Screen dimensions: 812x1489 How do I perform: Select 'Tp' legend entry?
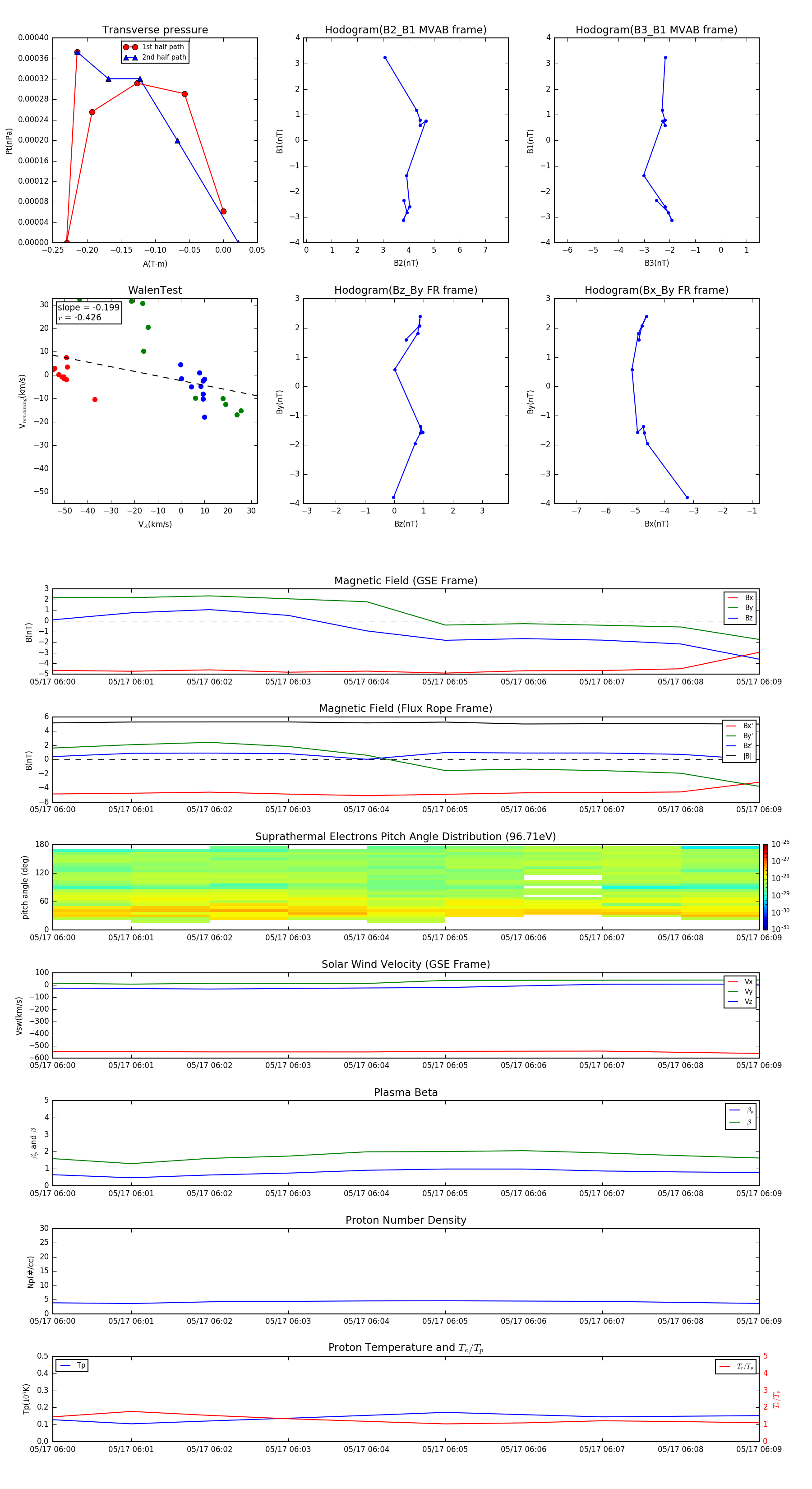(x=72, y=1365)
